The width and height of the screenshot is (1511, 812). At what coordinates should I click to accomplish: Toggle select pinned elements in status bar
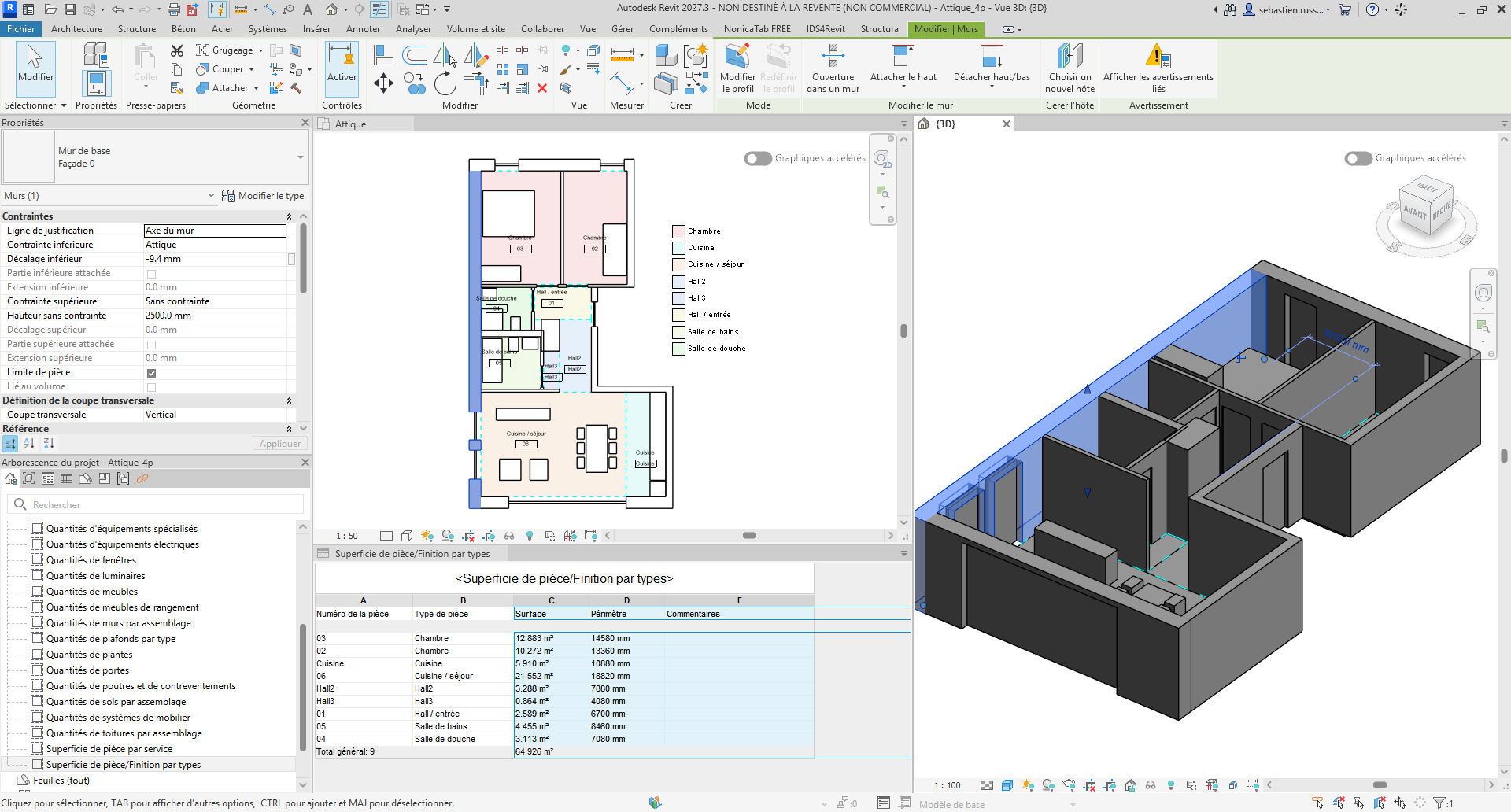pos(1358,803)
